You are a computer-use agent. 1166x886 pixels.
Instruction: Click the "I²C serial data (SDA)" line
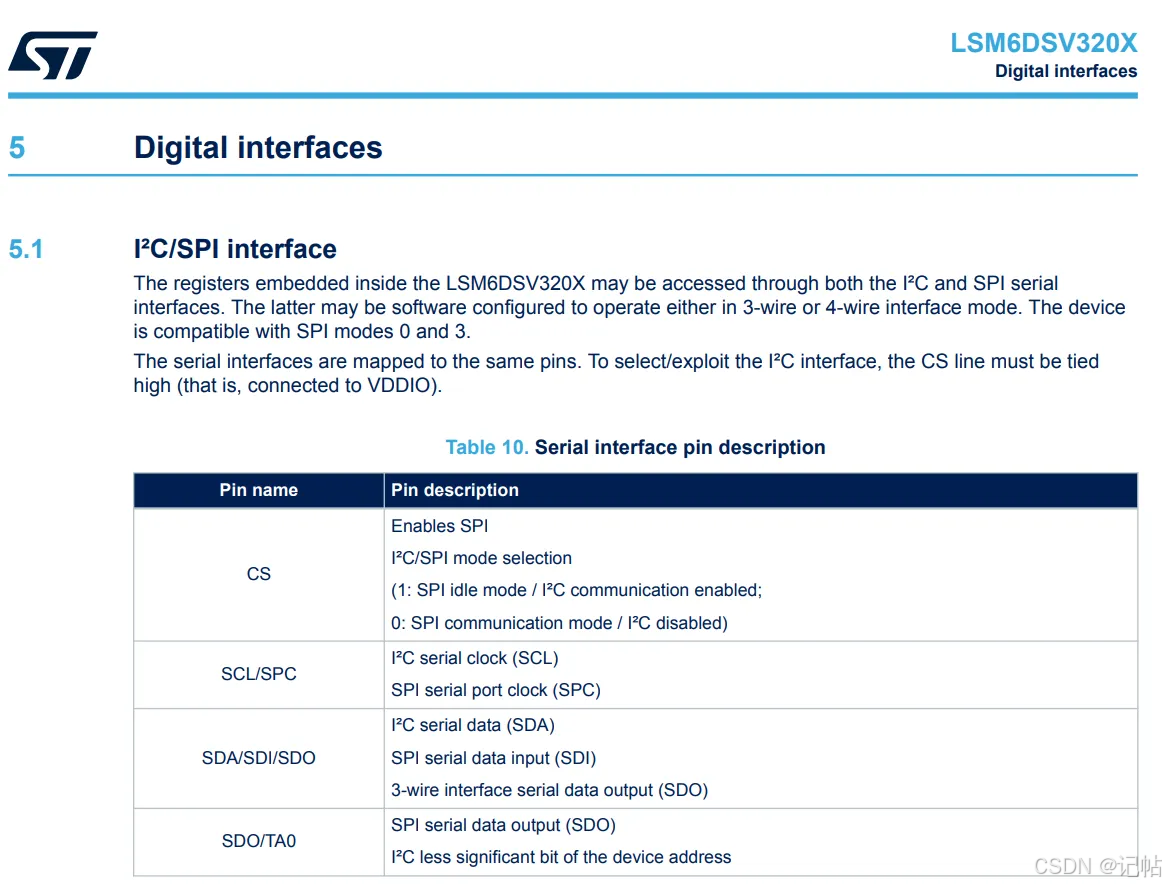click(x=473, y=725)
